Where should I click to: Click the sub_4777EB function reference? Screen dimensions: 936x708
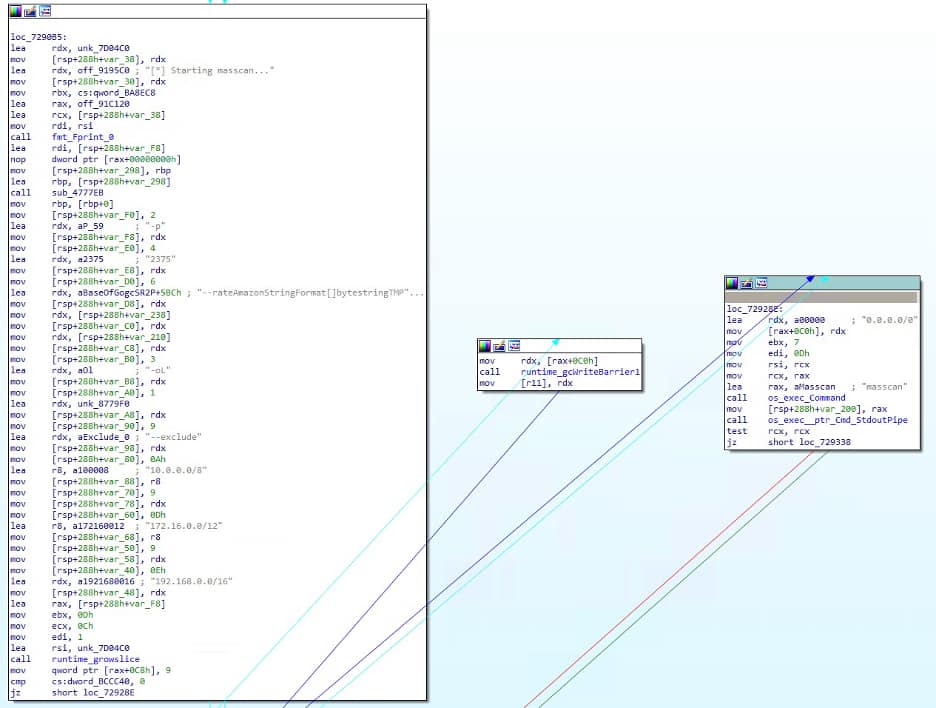click(x=78, y=192)
